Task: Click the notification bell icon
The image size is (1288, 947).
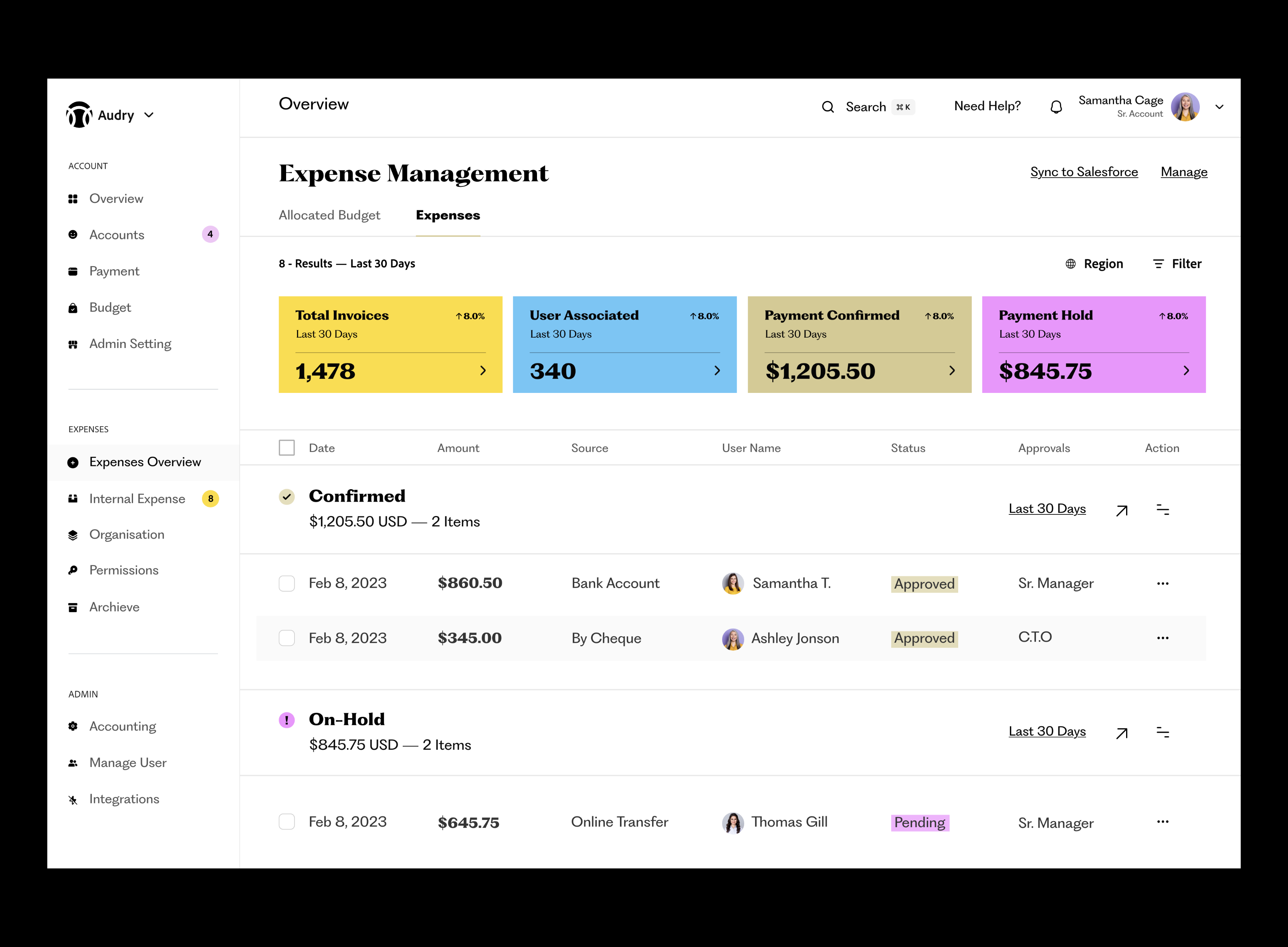Action: click(x=1056, y=107)
